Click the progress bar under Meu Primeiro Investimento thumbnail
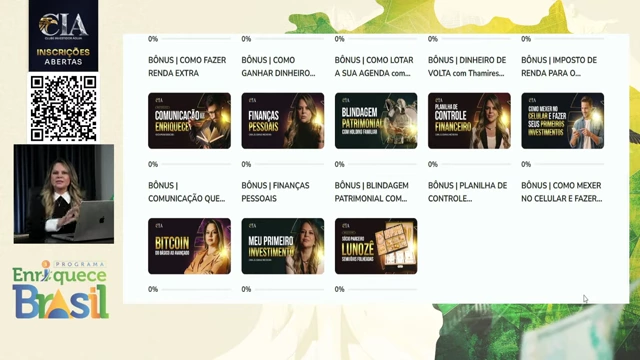640x360 pixels. (x=289, y=289)
